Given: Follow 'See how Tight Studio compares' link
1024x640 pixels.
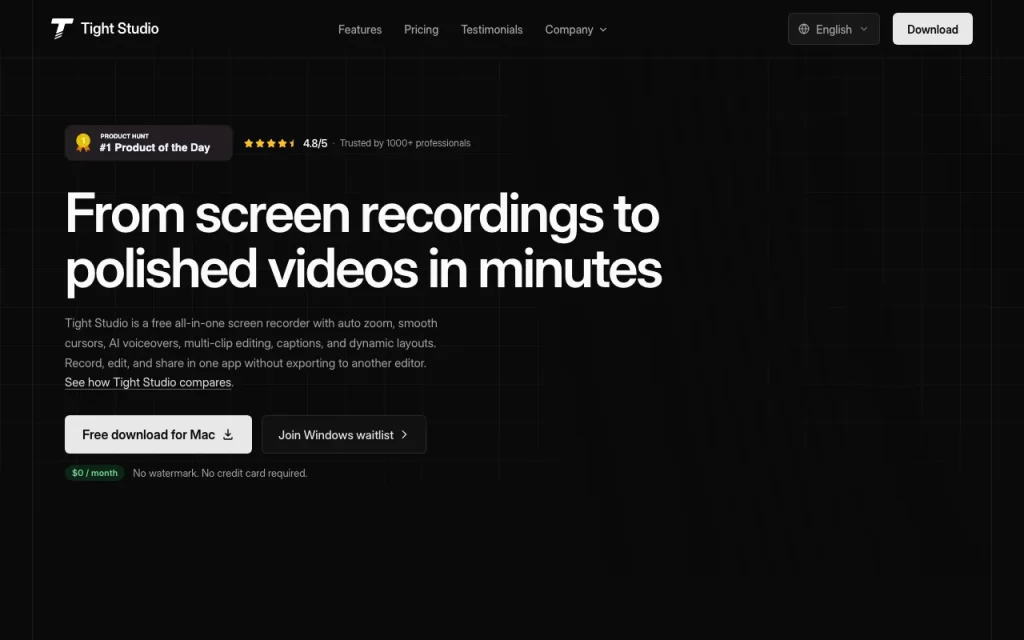Looking at the screenshot, I should pos(148,382).
